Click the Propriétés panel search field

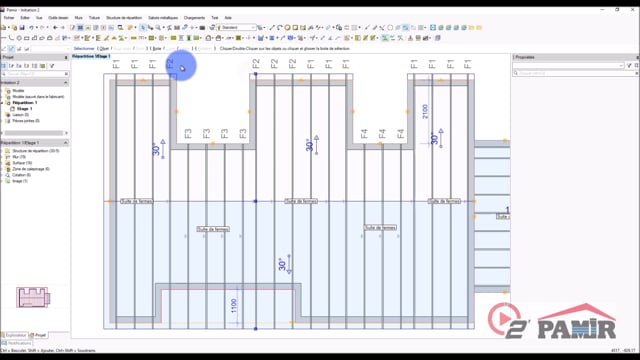(575, 73)
